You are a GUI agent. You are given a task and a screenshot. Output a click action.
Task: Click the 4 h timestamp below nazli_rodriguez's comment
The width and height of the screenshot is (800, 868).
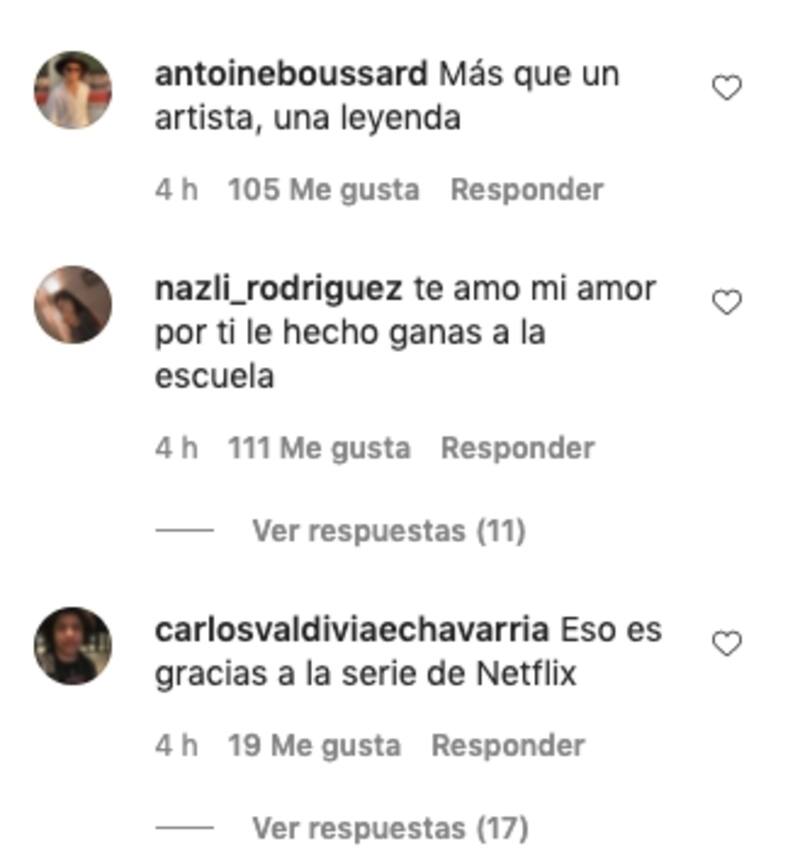(x=176, y=448)
